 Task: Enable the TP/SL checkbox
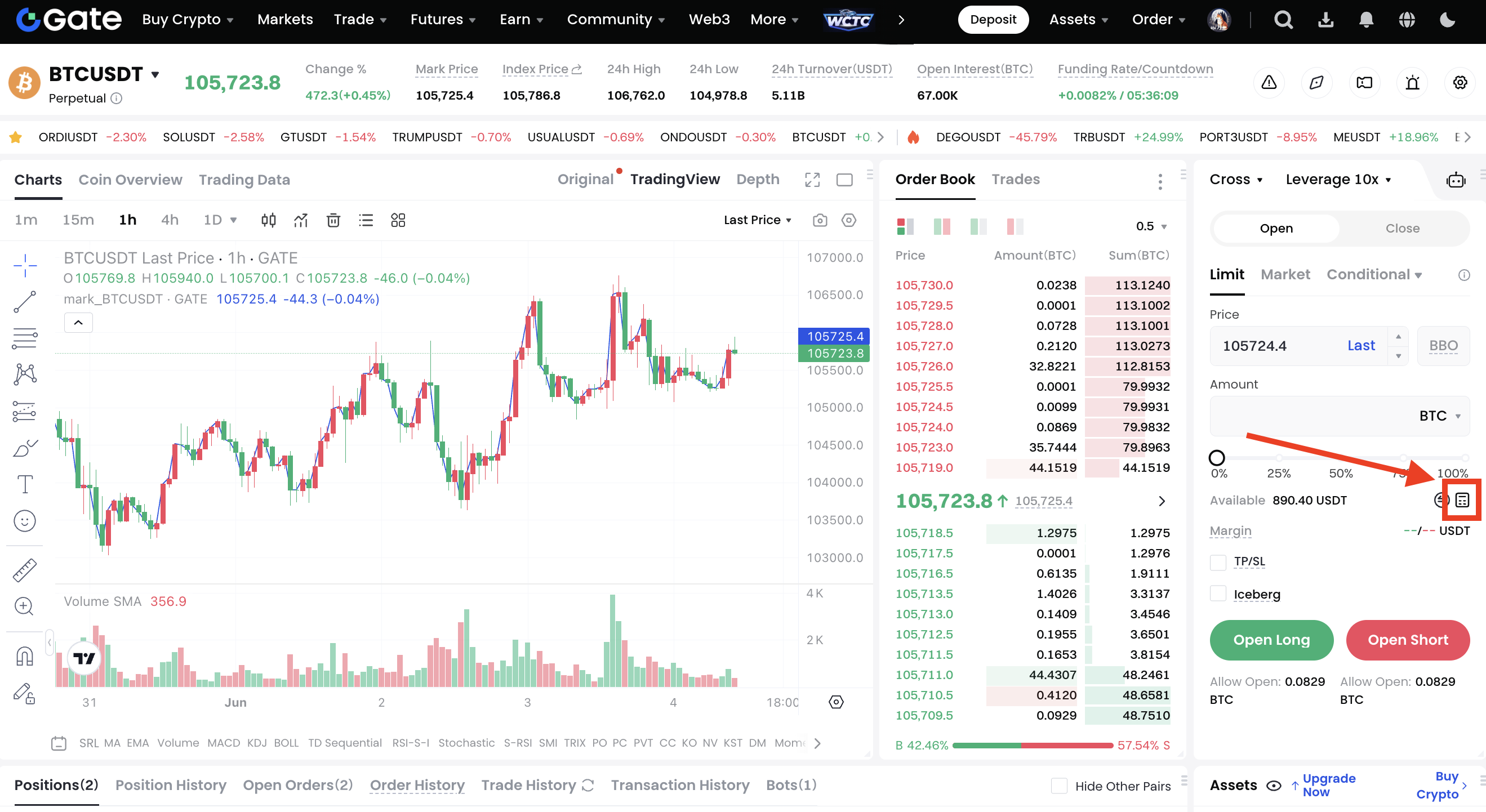[x=1218, y=562]
